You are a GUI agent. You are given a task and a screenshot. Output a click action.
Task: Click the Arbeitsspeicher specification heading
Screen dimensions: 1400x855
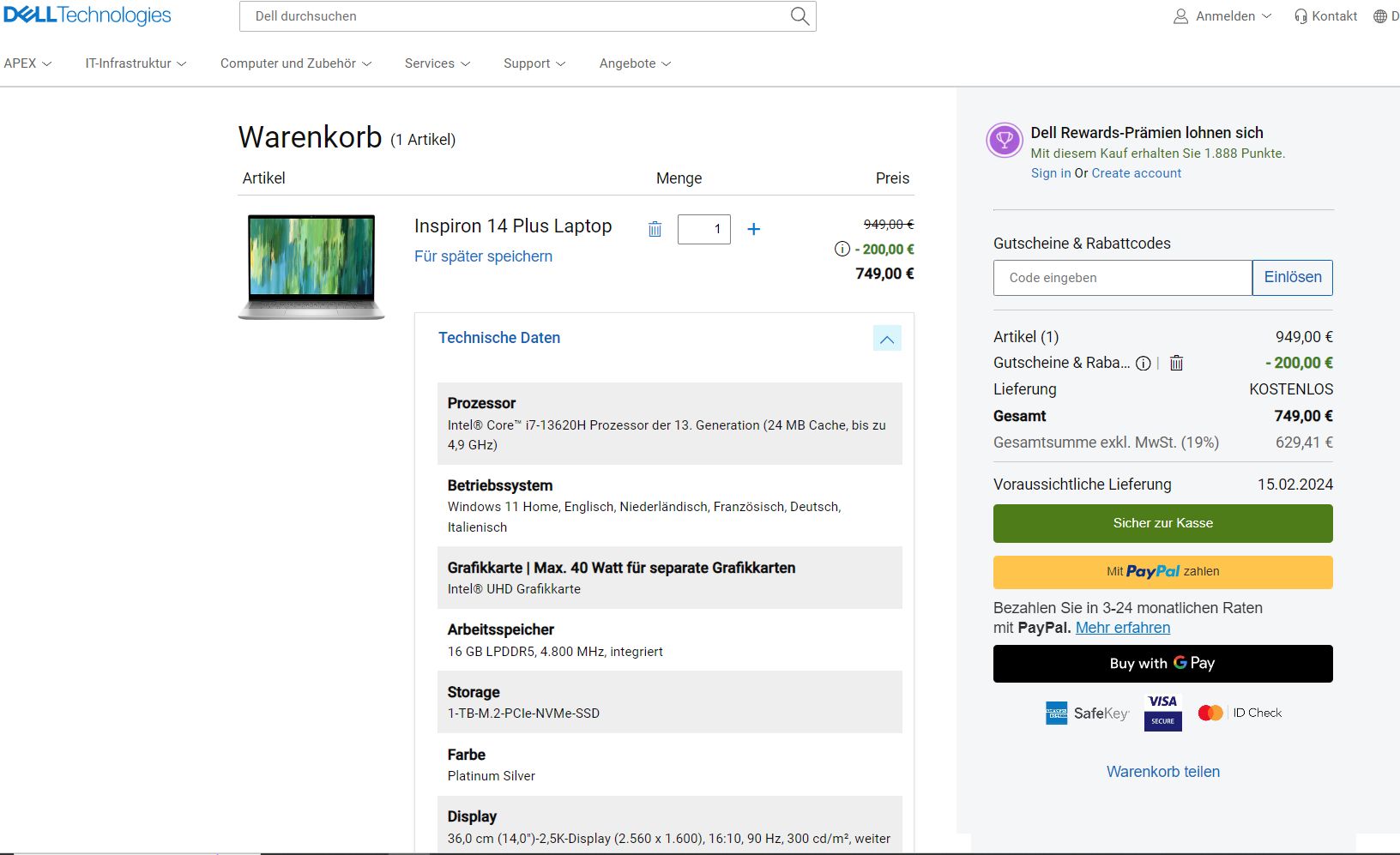coord(501,629)
